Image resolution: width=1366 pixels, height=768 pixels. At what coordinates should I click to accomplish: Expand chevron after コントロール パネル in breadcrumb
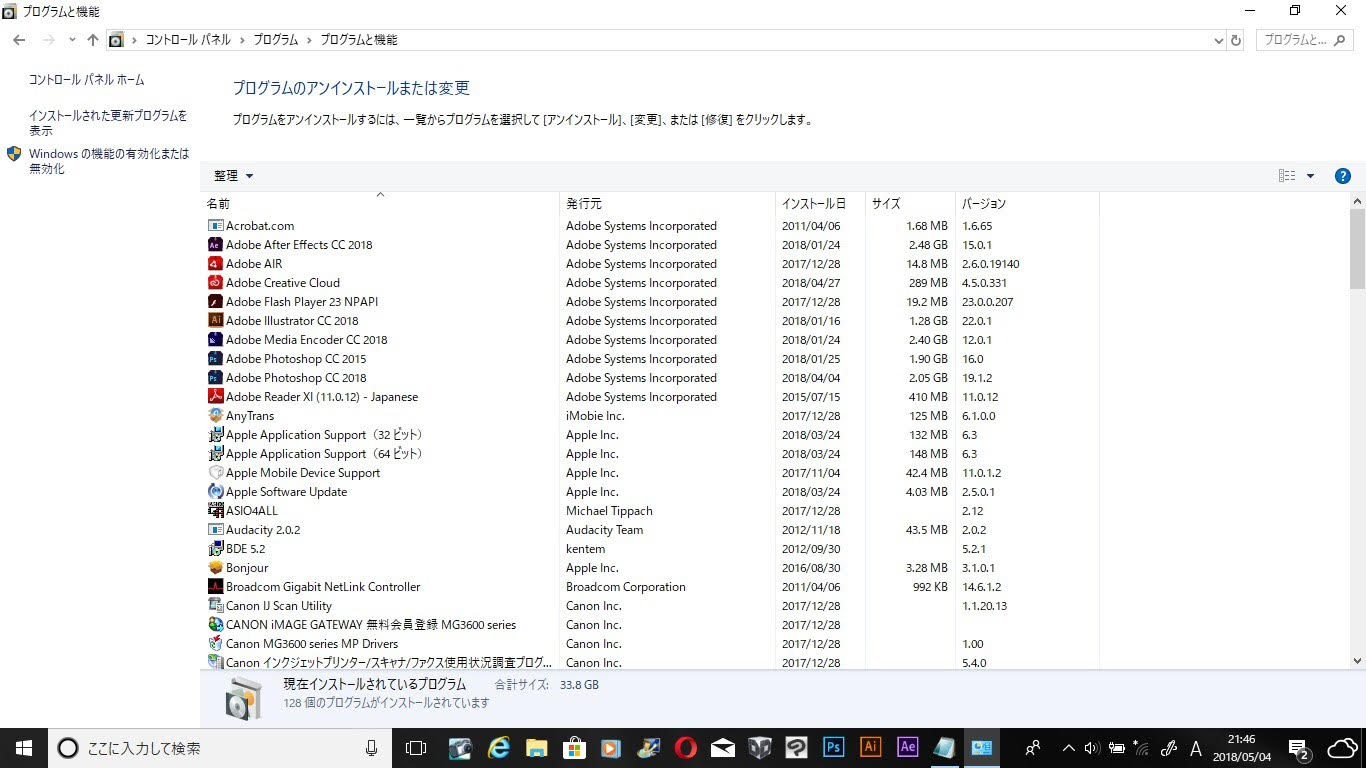tap(240, 40)
